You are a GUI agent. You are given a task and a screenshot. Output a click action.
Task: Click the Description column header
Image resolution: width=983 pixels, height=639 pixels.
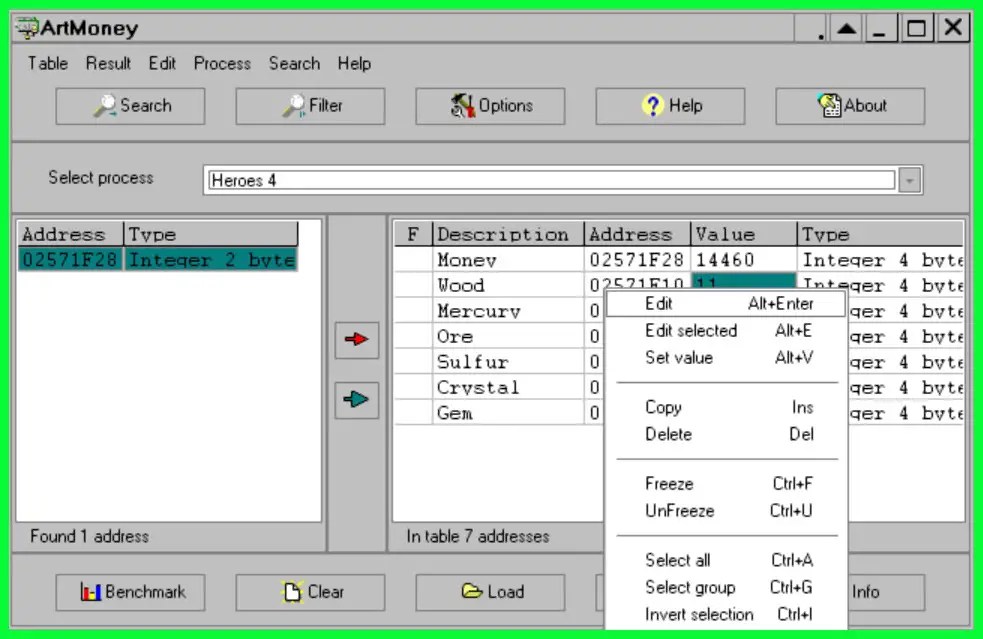[x=508, y=234]
